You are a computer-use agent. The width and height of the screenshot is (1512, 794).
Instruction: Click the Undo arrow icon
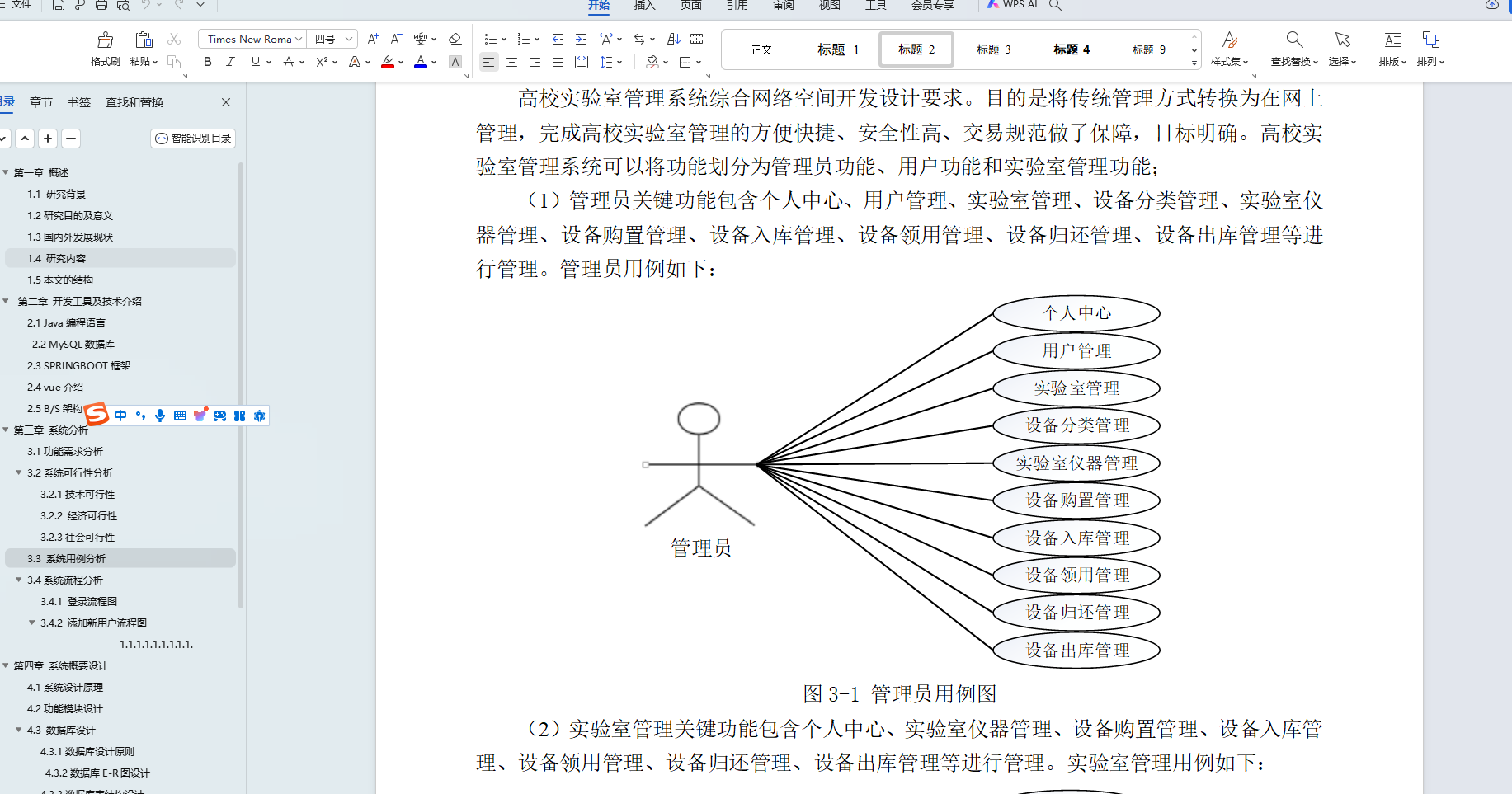[146, 5]
